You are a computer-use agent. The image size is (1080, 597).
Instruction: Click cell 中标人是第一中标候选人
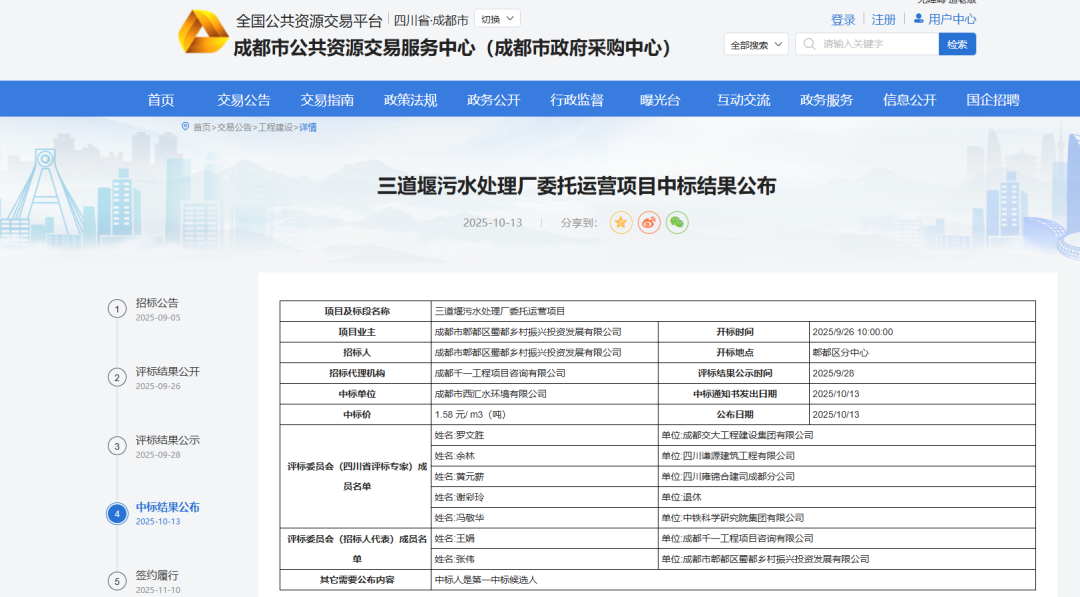pyautogui.click(x=733, y=580)
